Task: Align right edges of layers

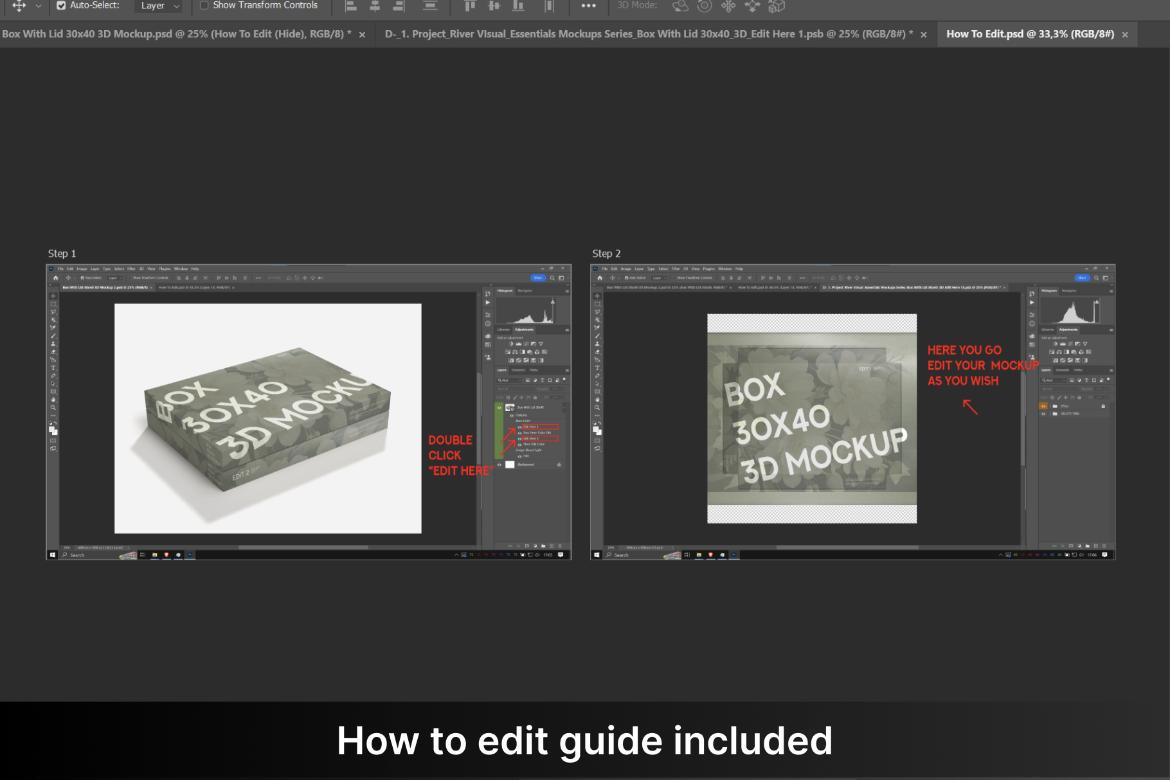Action: coord(398,6)
